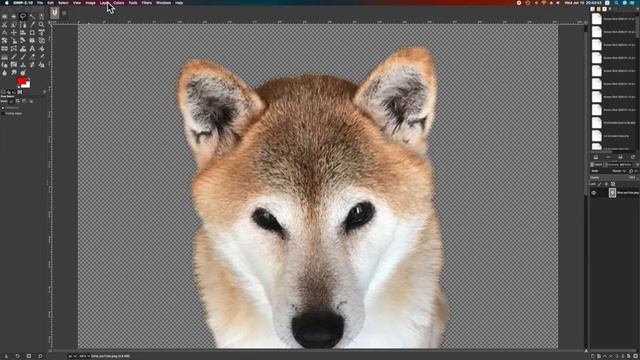Open the Filters menu
The width and height of the screenshot is (640, 360).
click(147, 3)
